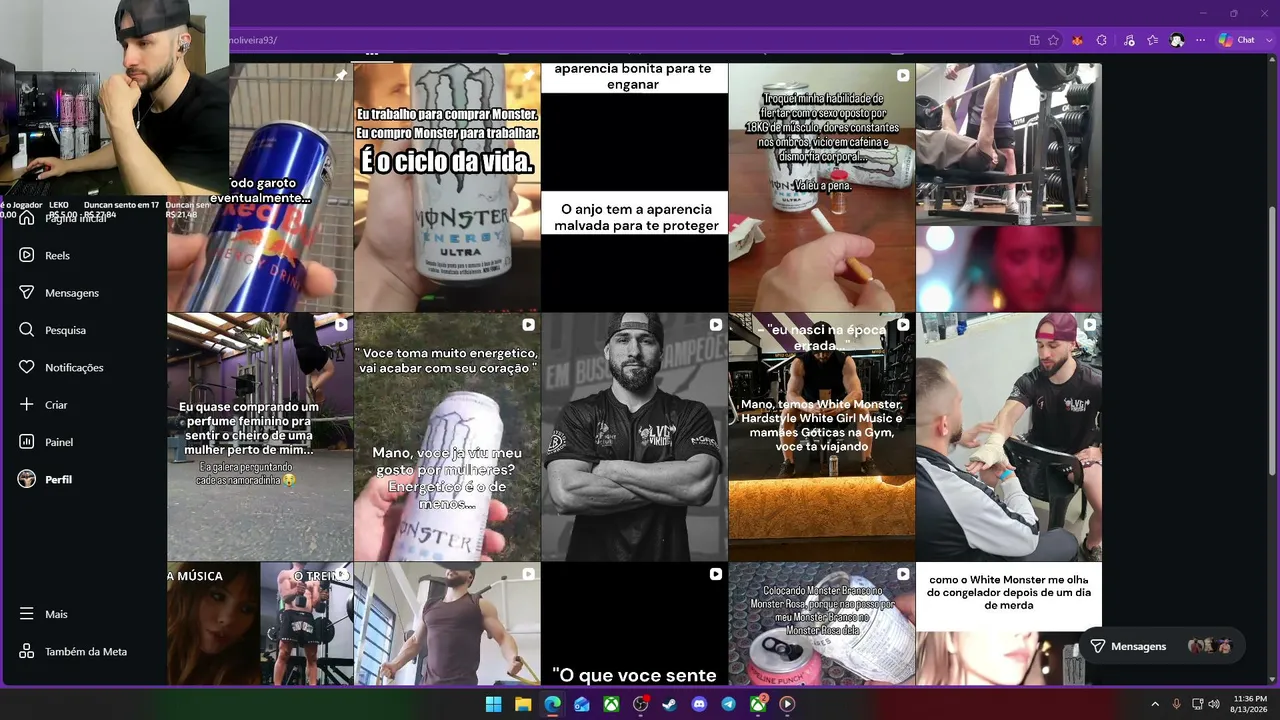Open the 'Colocando Monster Branco' reel
The width and height of the screenshot is (1280, 720).
tap(822, 624)
